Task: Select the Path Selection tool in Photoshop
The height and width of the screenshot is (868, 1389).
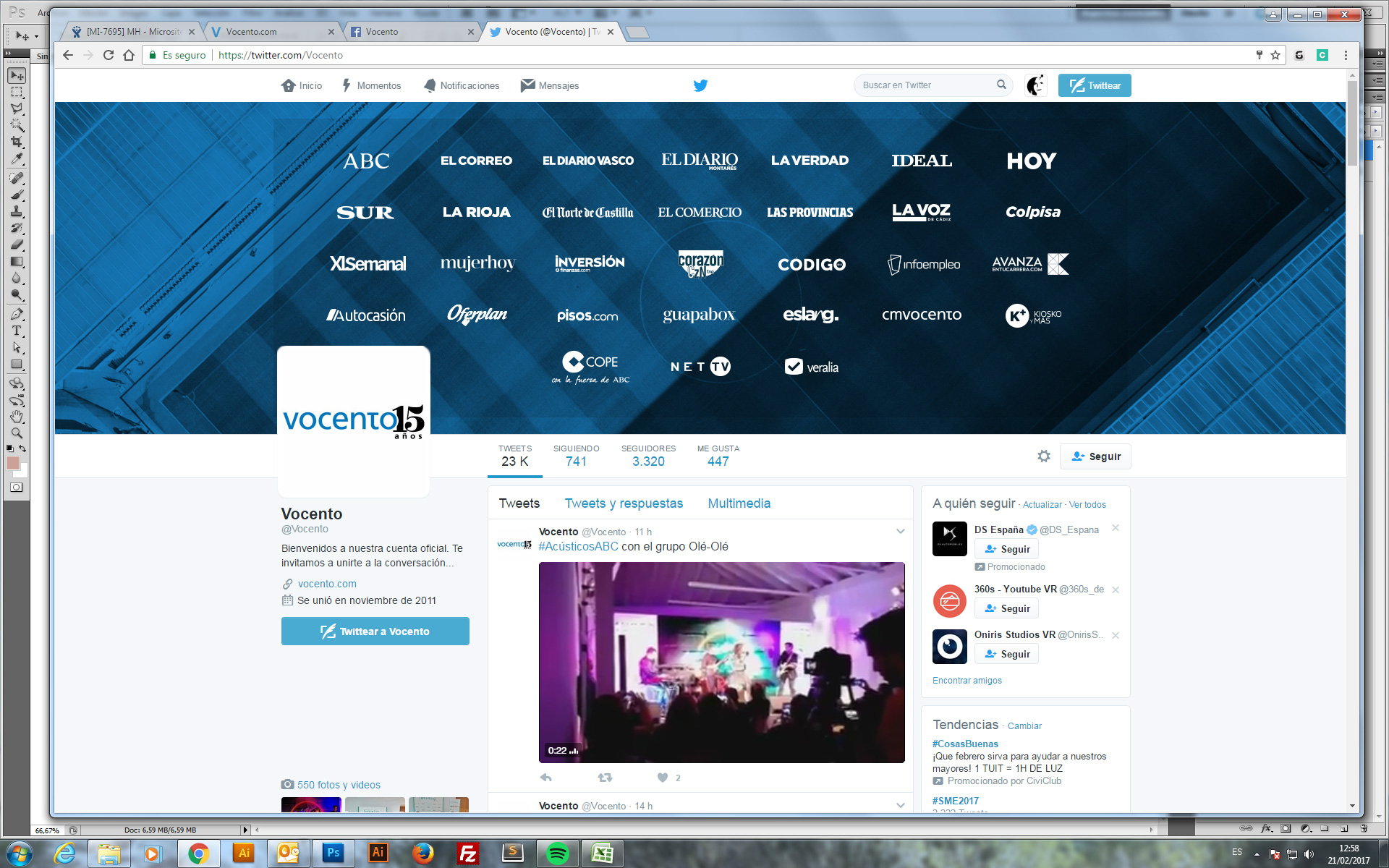Action: (17, 347)
